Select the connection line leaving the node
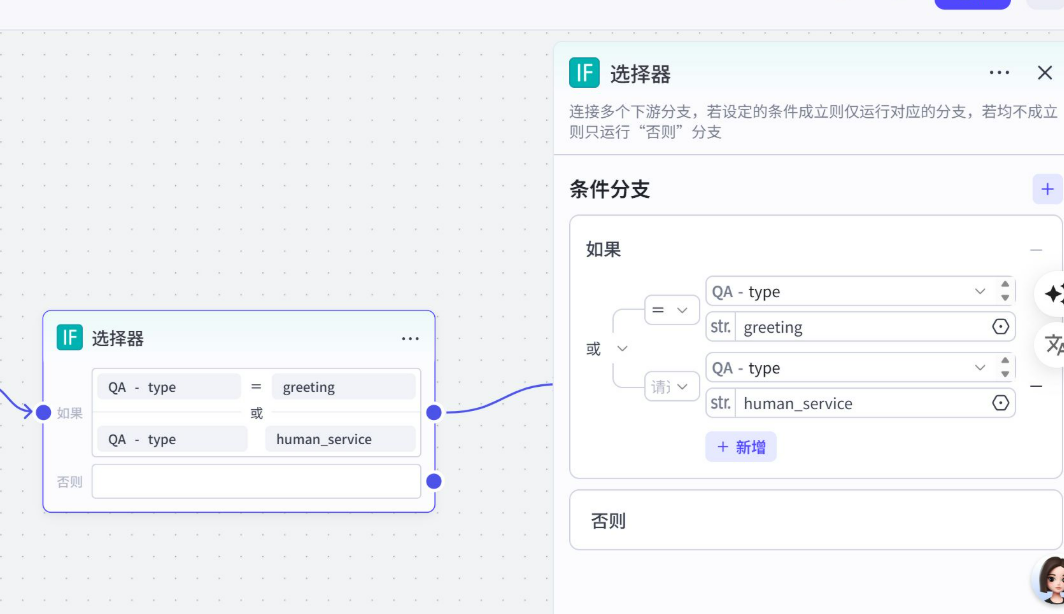The image size is (1064, 614). [x=497, y=399]
